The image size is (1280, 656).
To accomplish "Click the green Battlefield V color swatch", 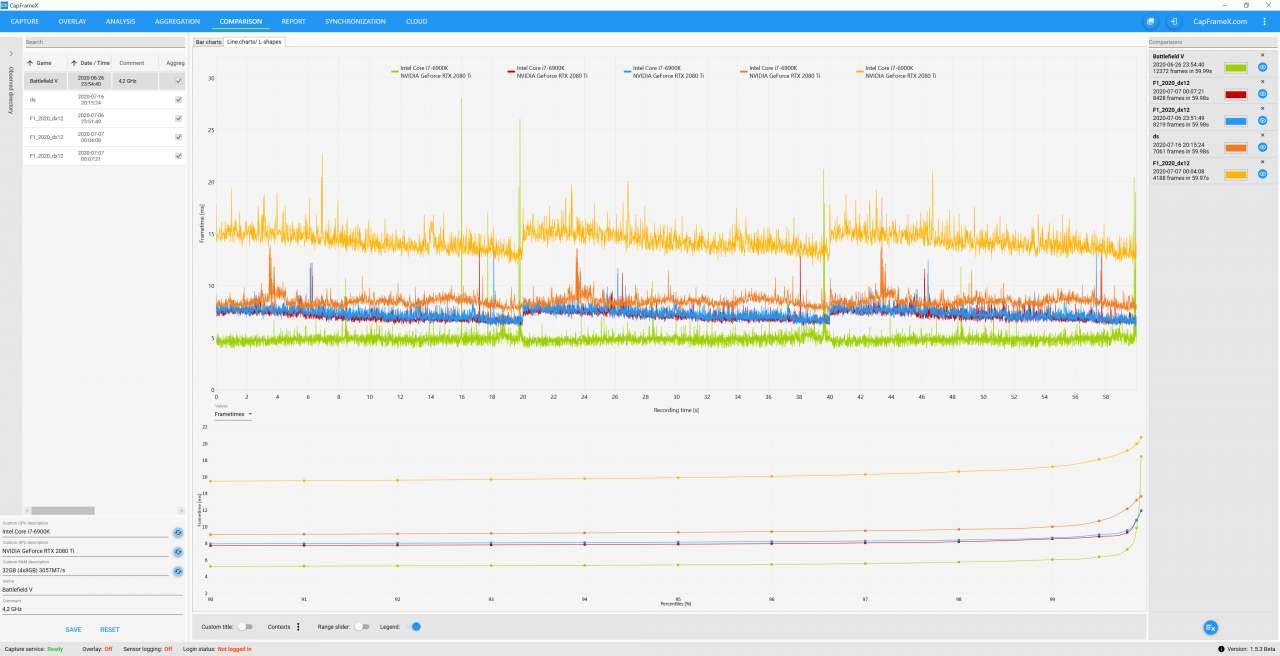I will tap(1236, 68).
